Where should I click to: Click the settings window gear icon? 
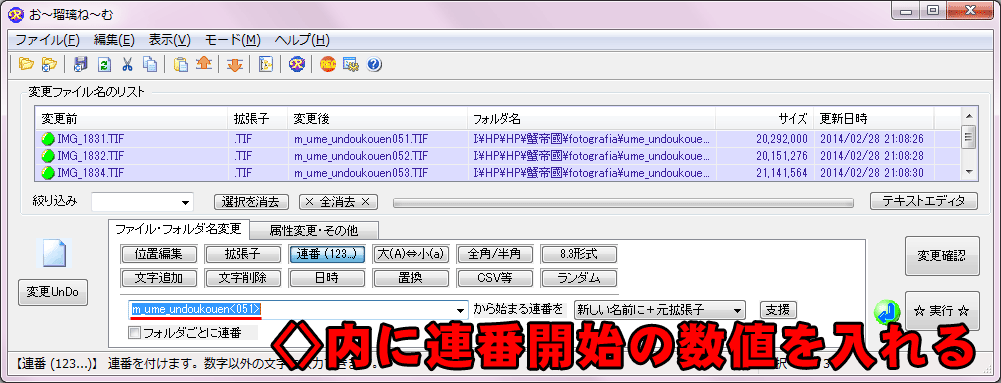click(351, 64)
